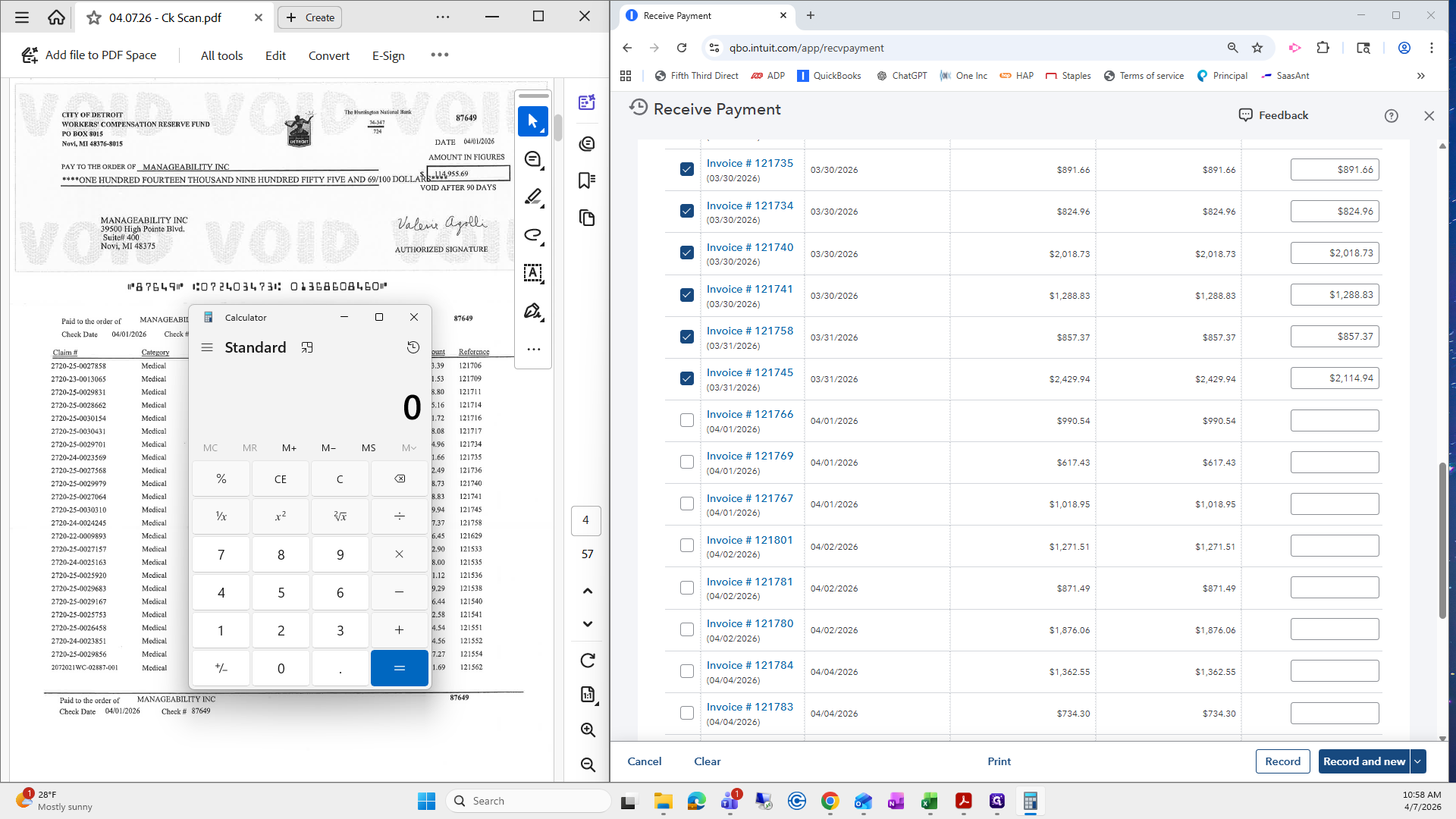Open the E-Sign menu
This screenshot has height=819, width=1456.
(388, 55)
